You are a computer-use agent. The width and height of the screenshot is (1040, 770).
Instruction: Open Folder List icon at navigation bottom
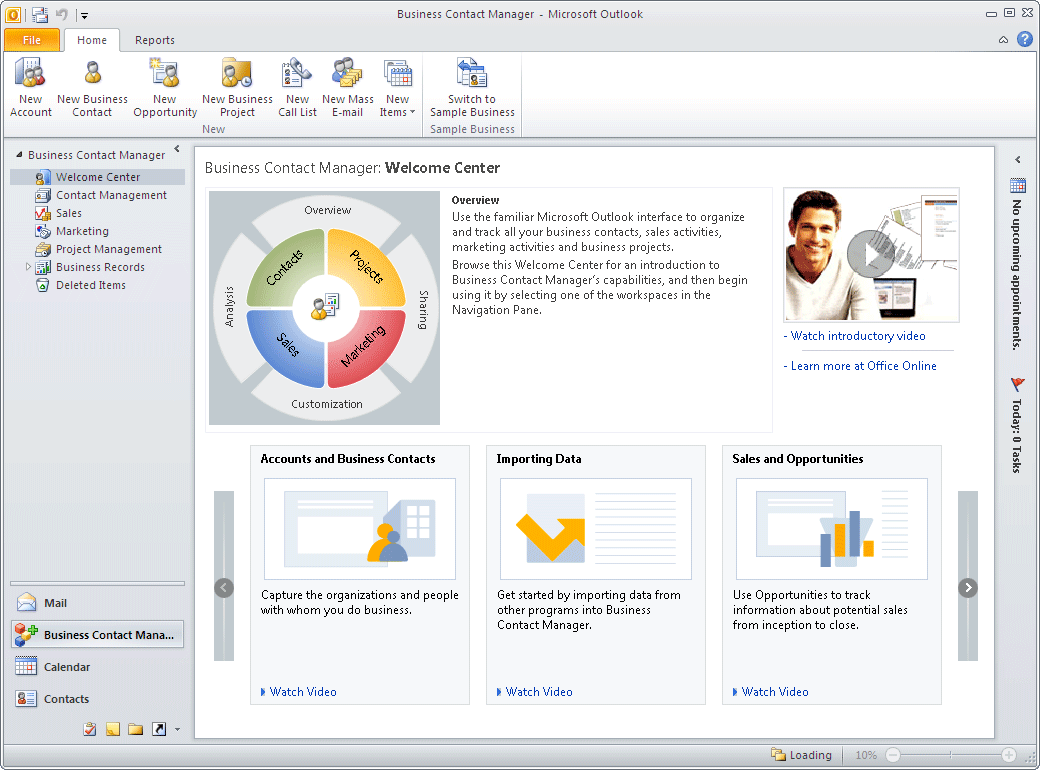[136, 730]
